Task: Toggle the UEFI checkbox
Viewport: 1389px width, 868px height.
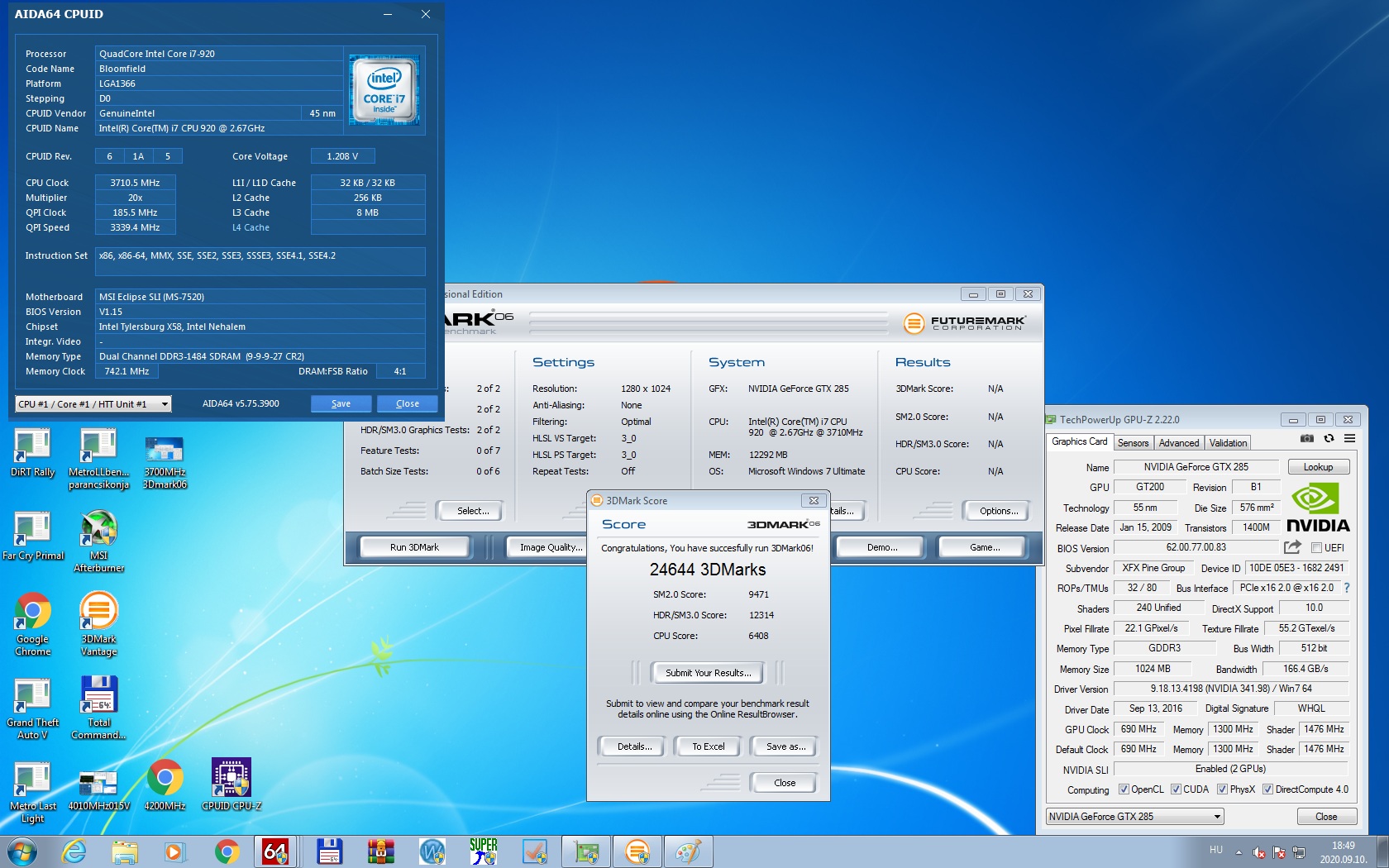Action: pos(1316,547)
